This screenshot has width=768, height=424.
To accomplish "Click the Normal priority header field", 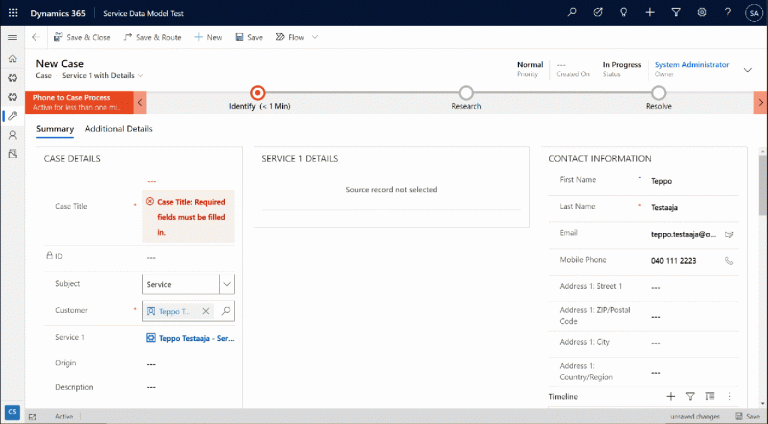I will pos(530,69).
